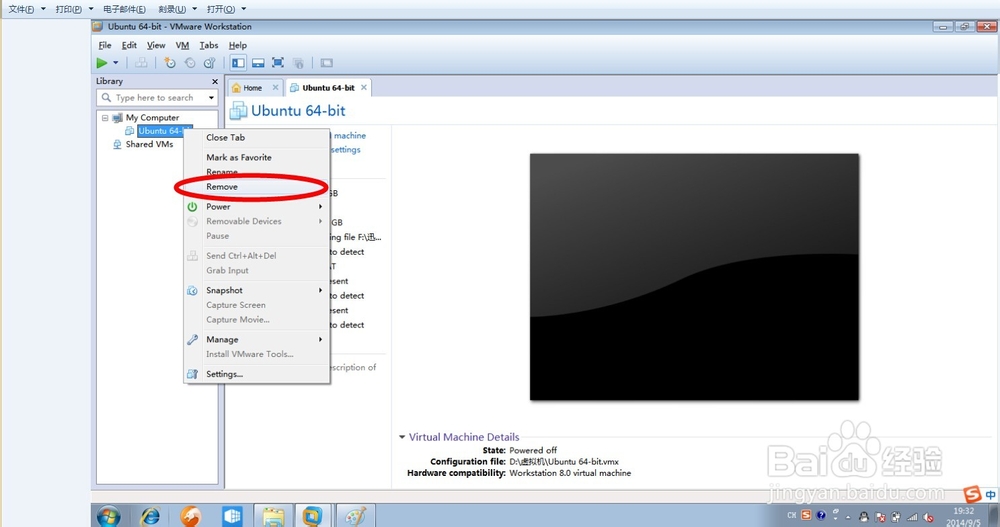Image resolution: width=1000 pixels, height=527 pixels.
Task: Open Settings... from context menu
Action: click(257, 374)
